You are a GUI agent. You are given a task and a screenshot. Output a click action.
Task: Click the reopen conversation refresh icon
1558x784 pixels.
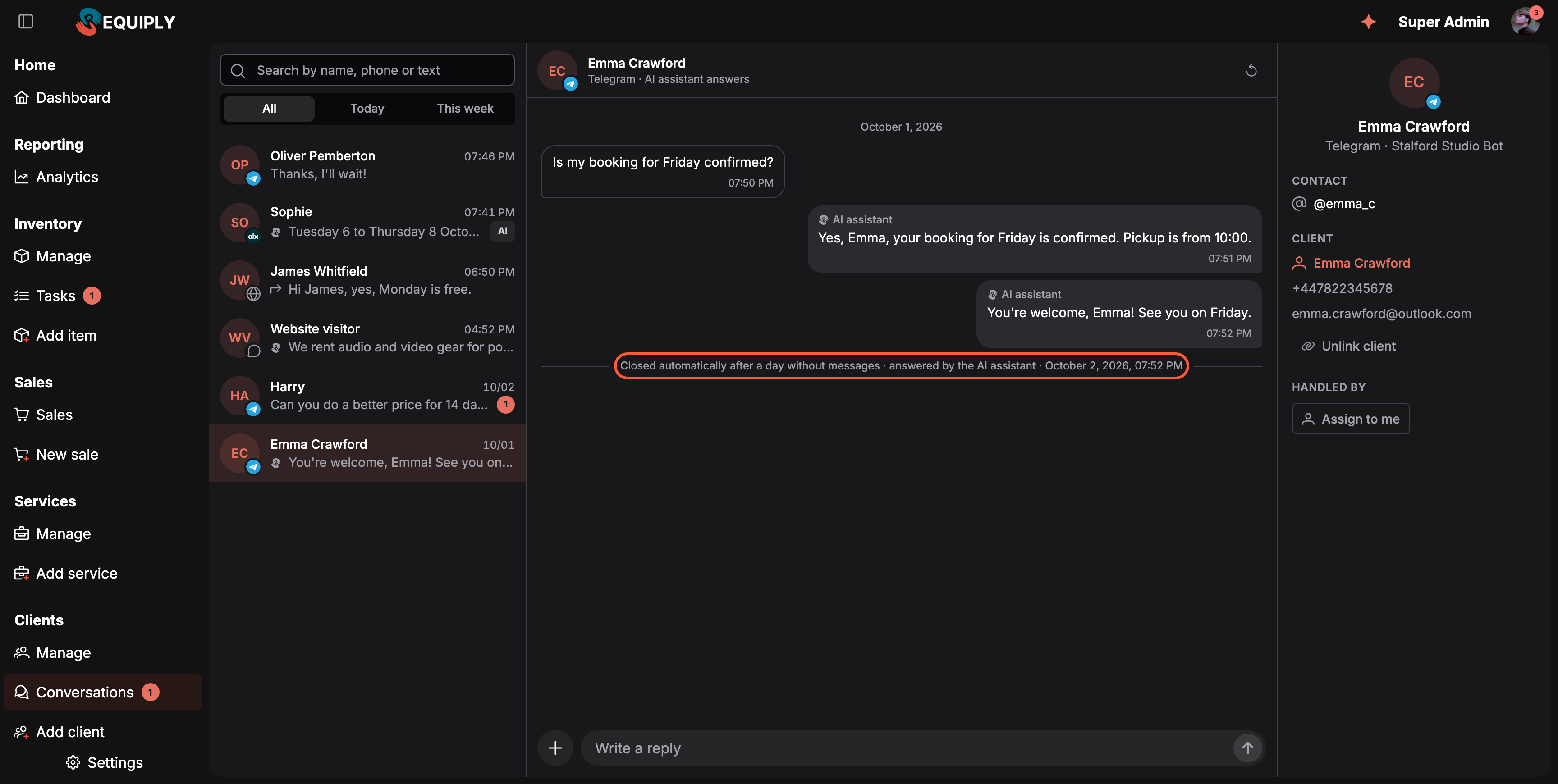click(x=1251, y=71)
